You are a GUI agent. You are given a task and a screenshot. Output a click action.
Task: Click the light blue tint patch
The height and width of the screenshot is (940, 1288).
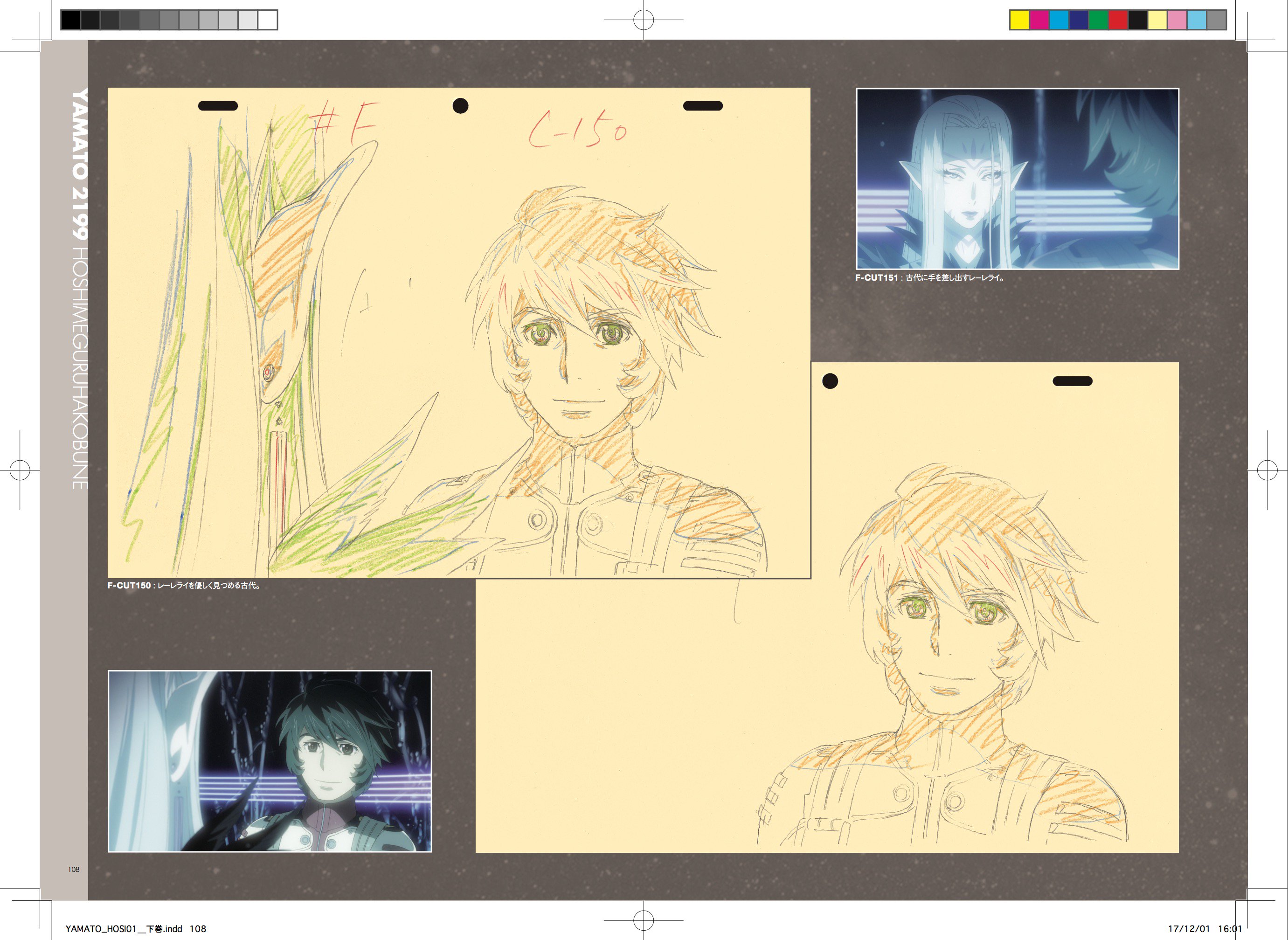[x=1196, y=20]
